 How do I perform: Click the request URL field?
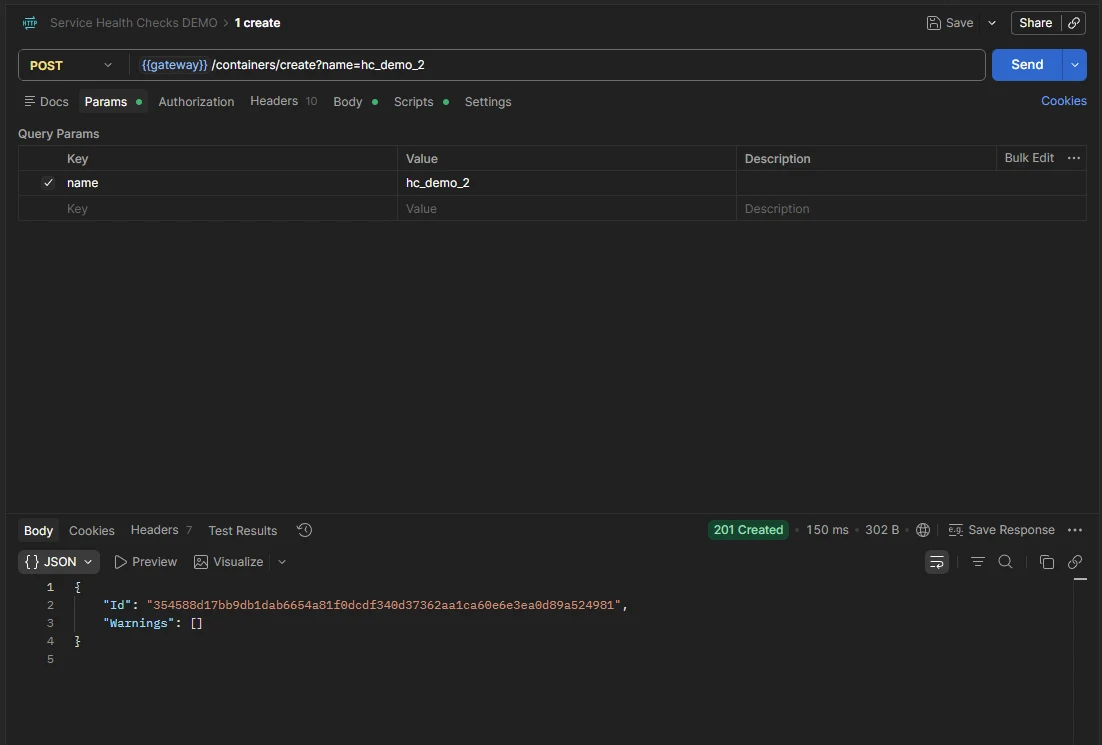pos(557,65)
